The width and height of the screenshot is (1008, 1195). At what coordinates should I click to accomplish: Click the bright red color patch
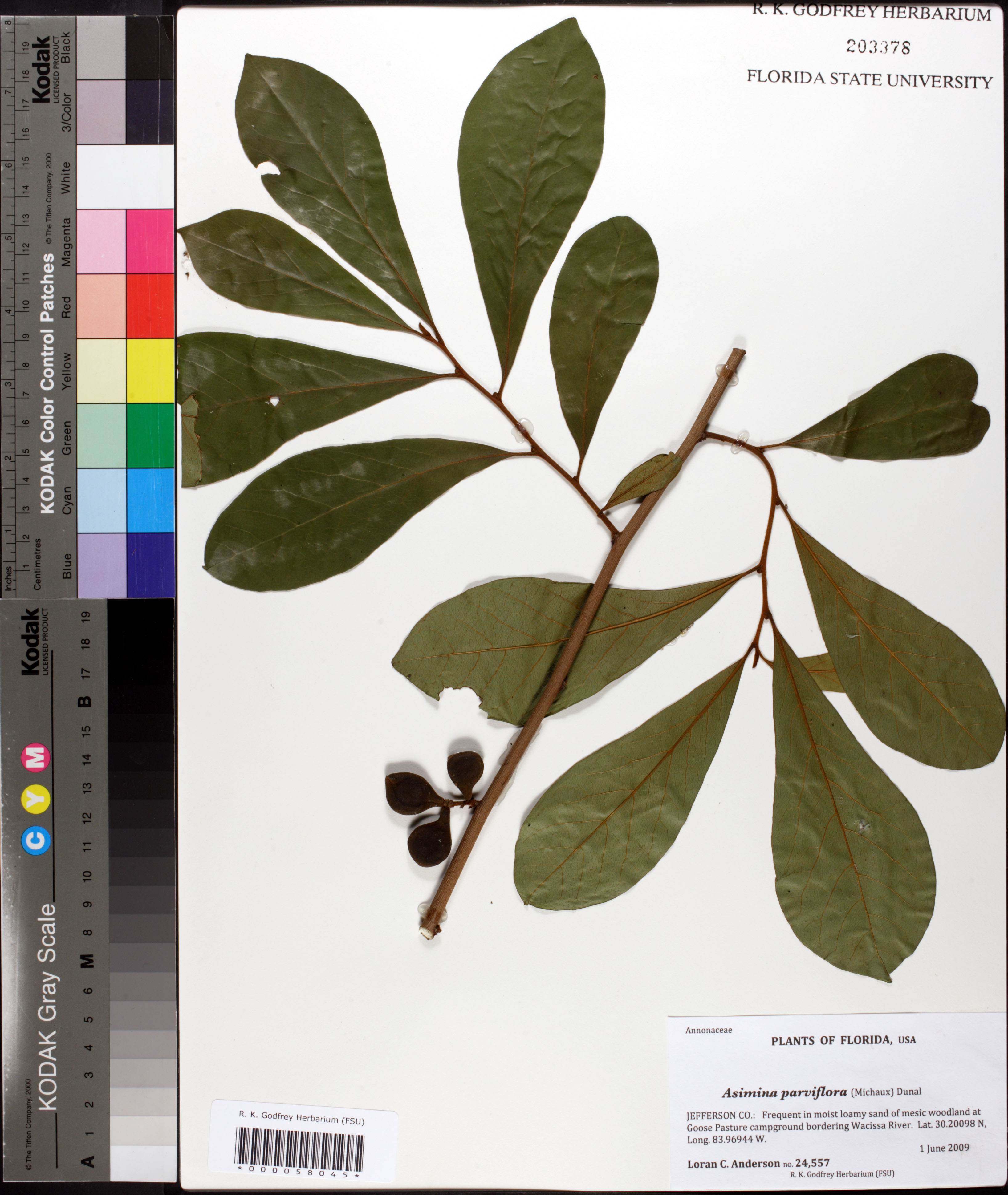click(x=150, y=306)
